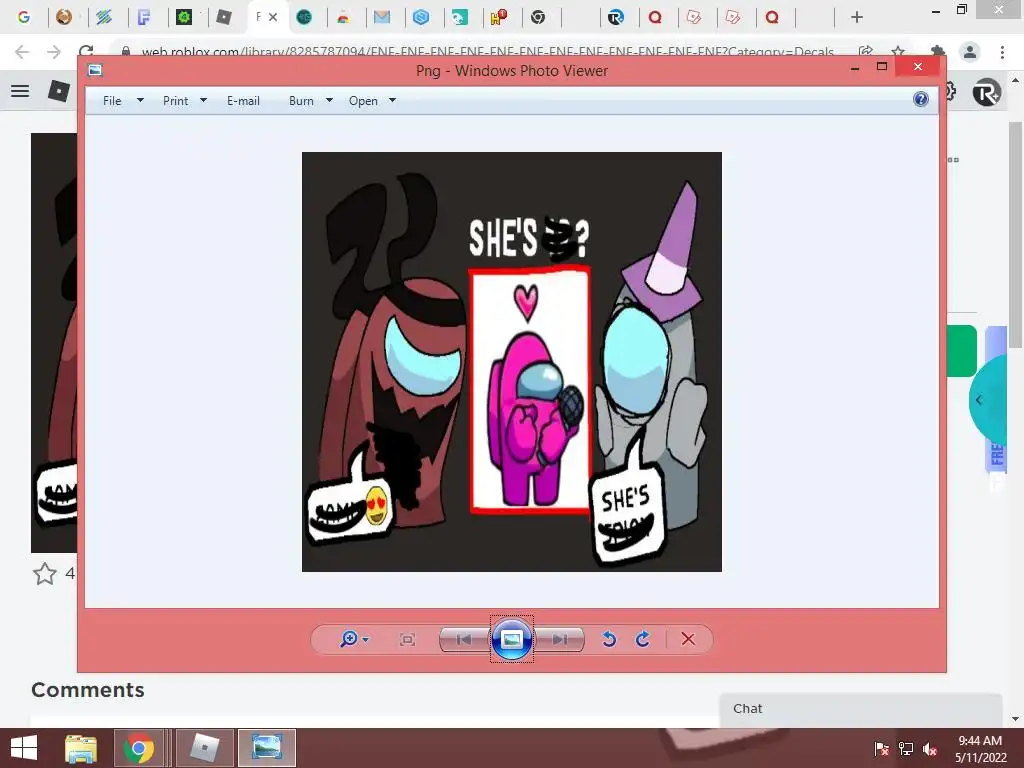Viewport: 1024px width, 768px height.
Task: Click the Photo Viewer title bar app icon
Action: pos(95,70)
